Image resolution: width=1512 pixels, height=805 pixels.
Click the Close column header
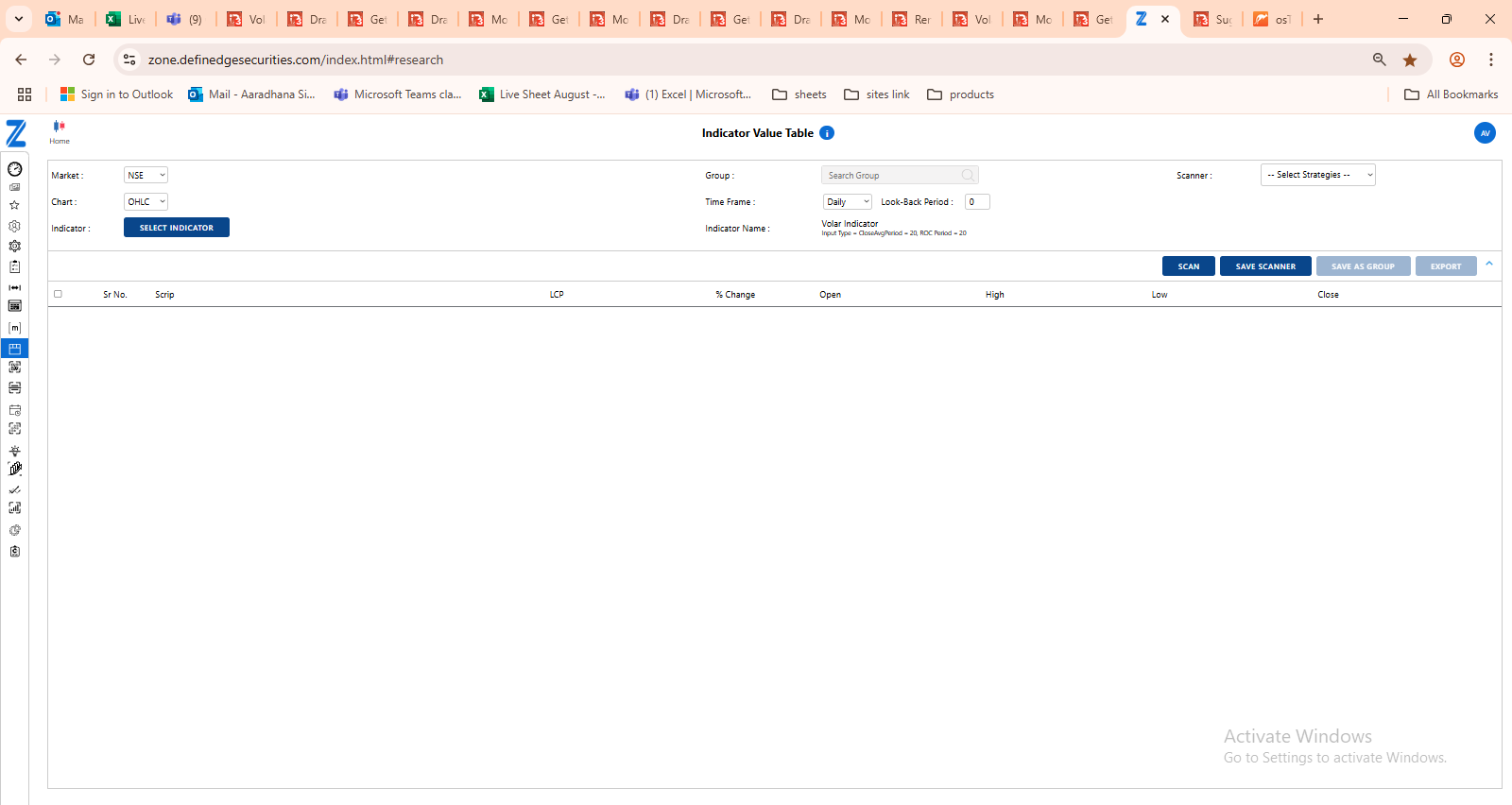pyautogui.click(x=1328, y=295)
